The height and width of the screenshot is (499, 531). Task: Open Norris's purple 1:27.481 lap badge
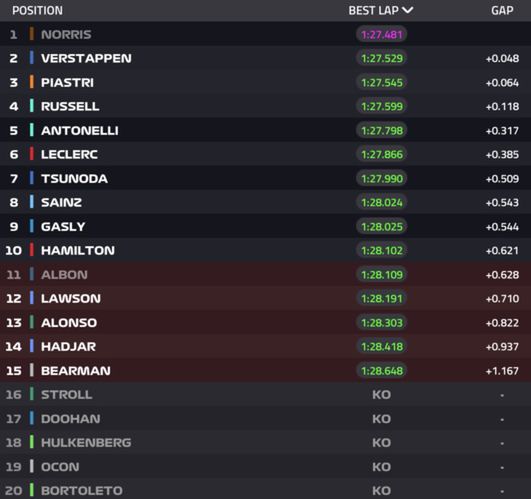(x=382, y=35)
